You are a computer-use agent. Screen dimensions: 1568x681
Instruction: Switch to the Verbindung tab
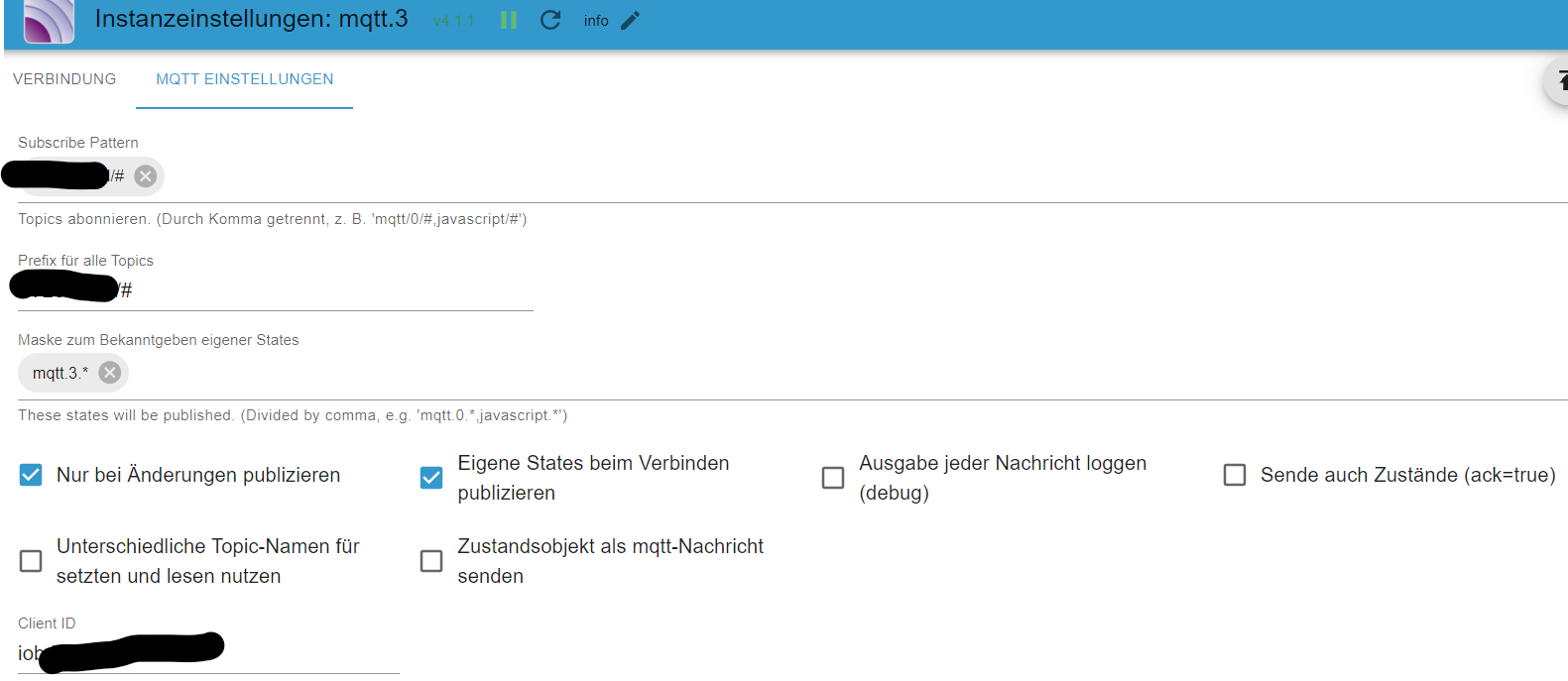click(x=64, y=79)
